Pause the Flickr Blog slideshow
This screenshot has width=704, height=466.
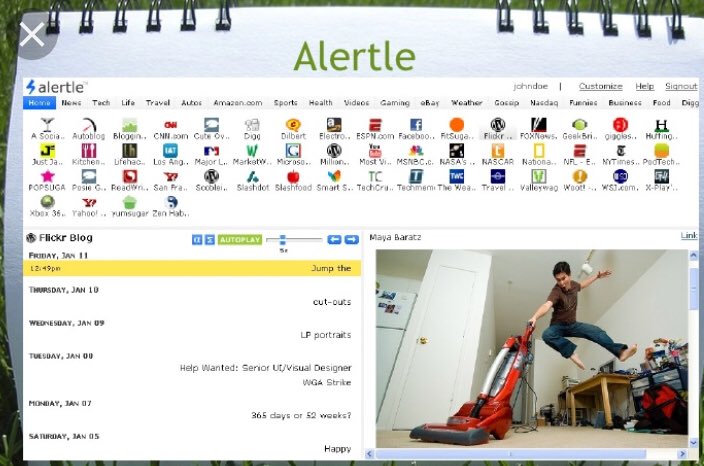click(x=197, y=240)
